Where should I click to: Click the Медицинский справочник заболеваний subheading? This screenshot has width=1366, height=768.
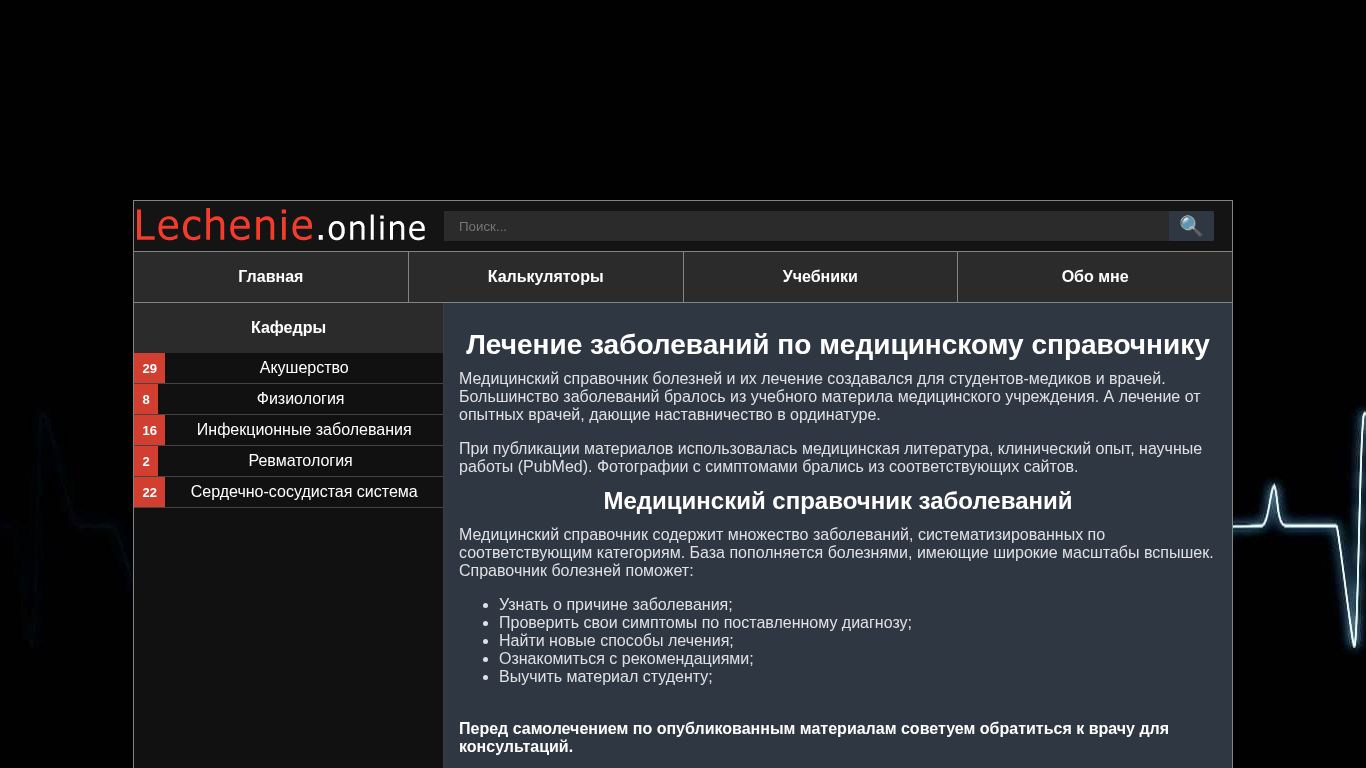pyautogui.click(x=838, y=501)
